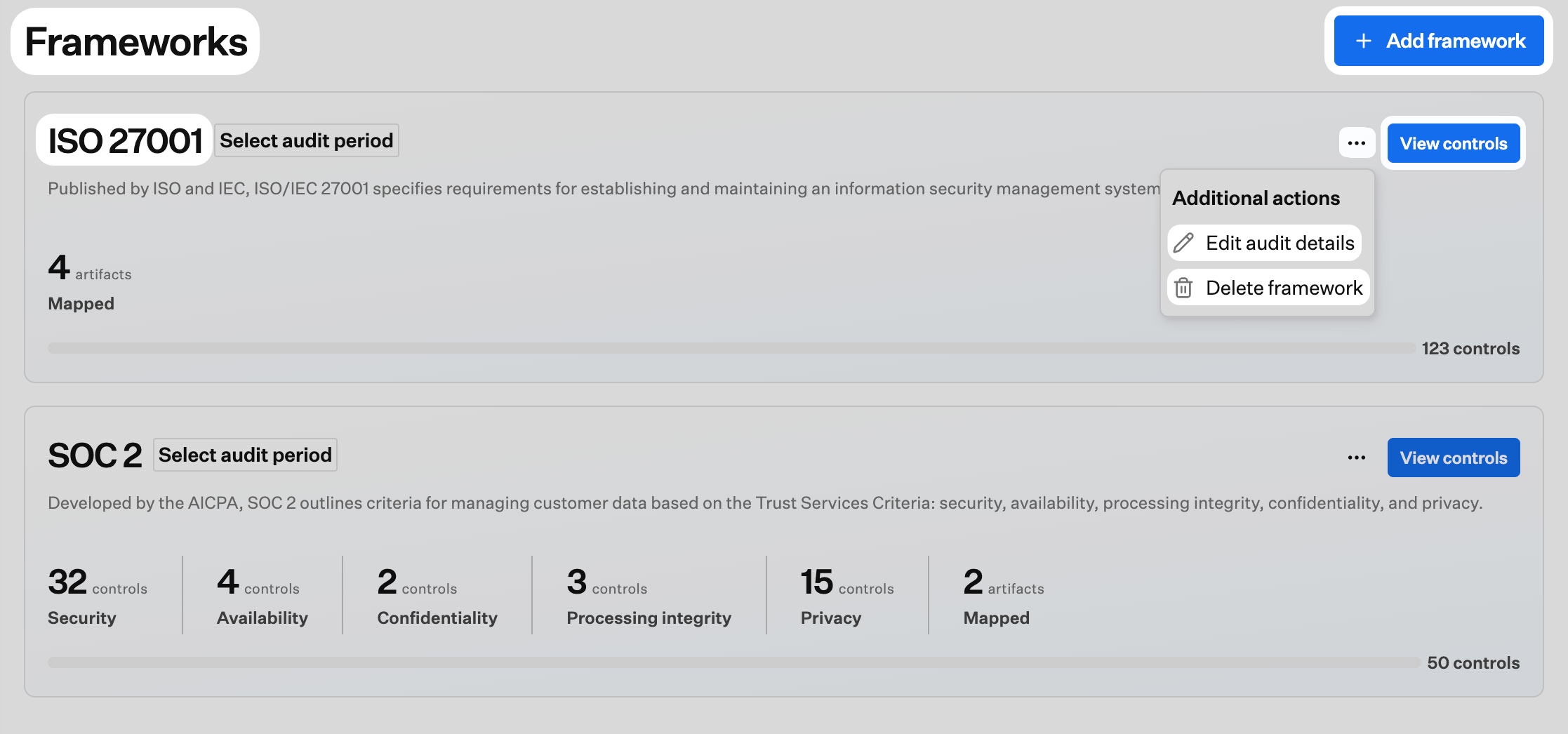1568x734 pixels.
Task: Click the pencil icon beside Edit audit details
Action: [1183, 243]
